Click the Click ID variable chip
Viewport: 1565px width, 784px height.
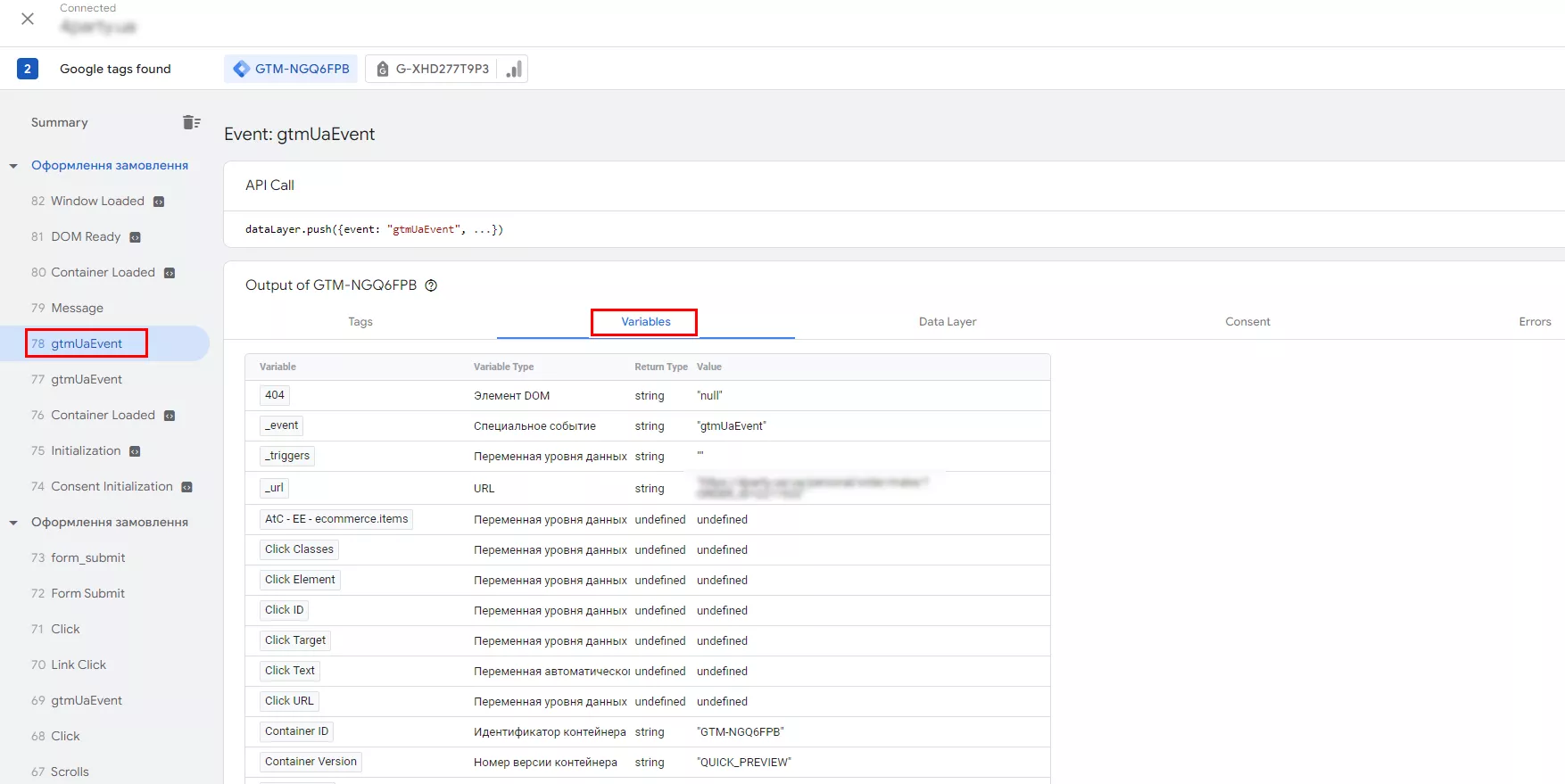coord(285,610)
